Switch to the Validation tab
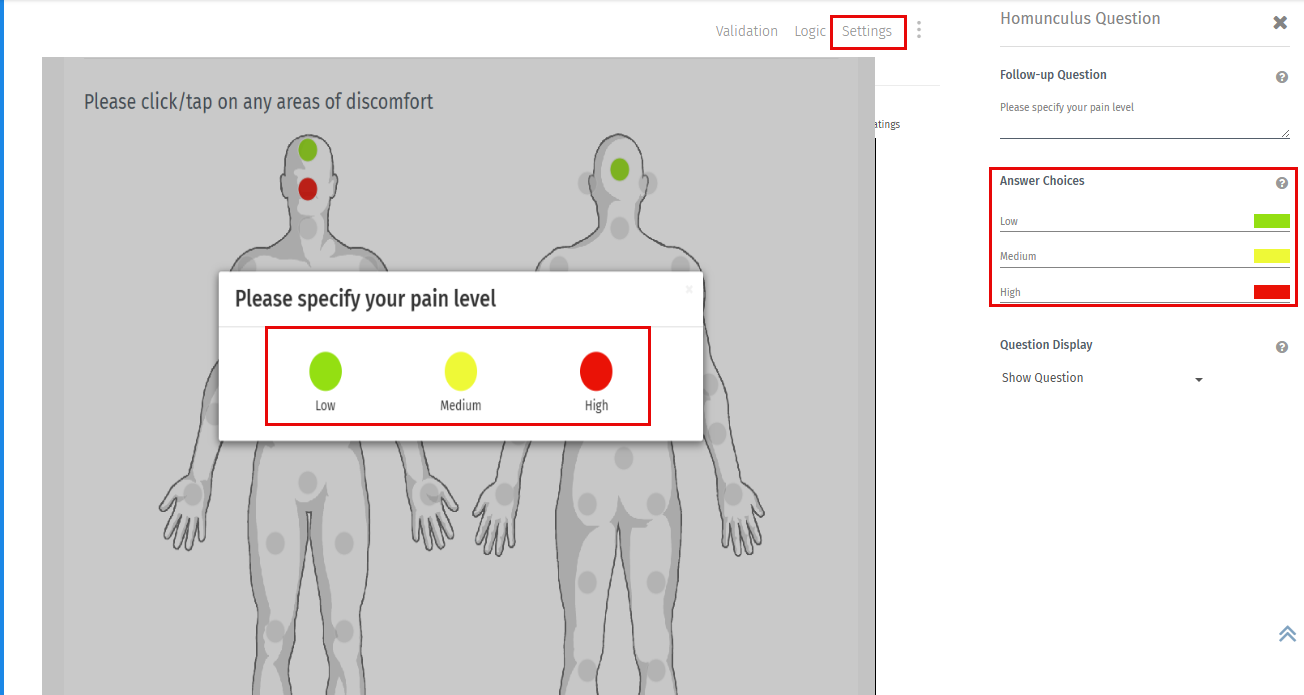The width and height of the screenshot is (1304, 695). click(746, 31)
